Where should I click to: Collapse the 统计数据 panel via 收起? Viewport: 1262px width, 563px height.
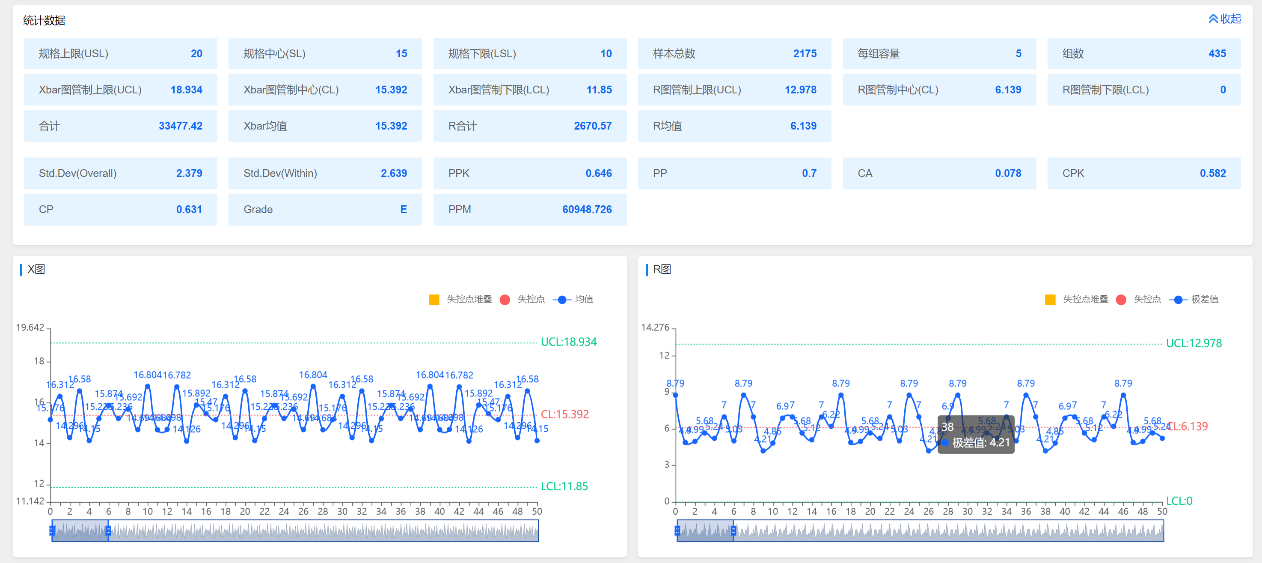pyautogui.click(x=1230, y=19)
